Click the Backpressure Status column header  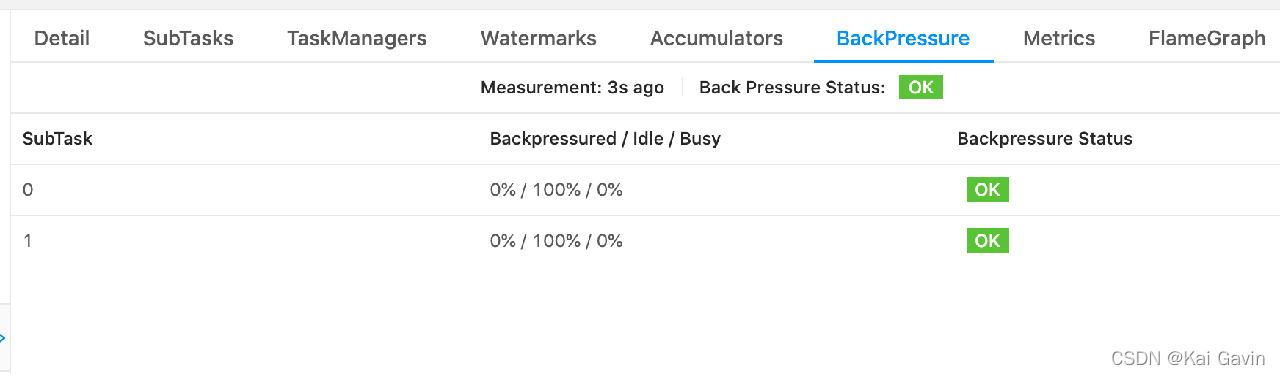(1045, 139)
